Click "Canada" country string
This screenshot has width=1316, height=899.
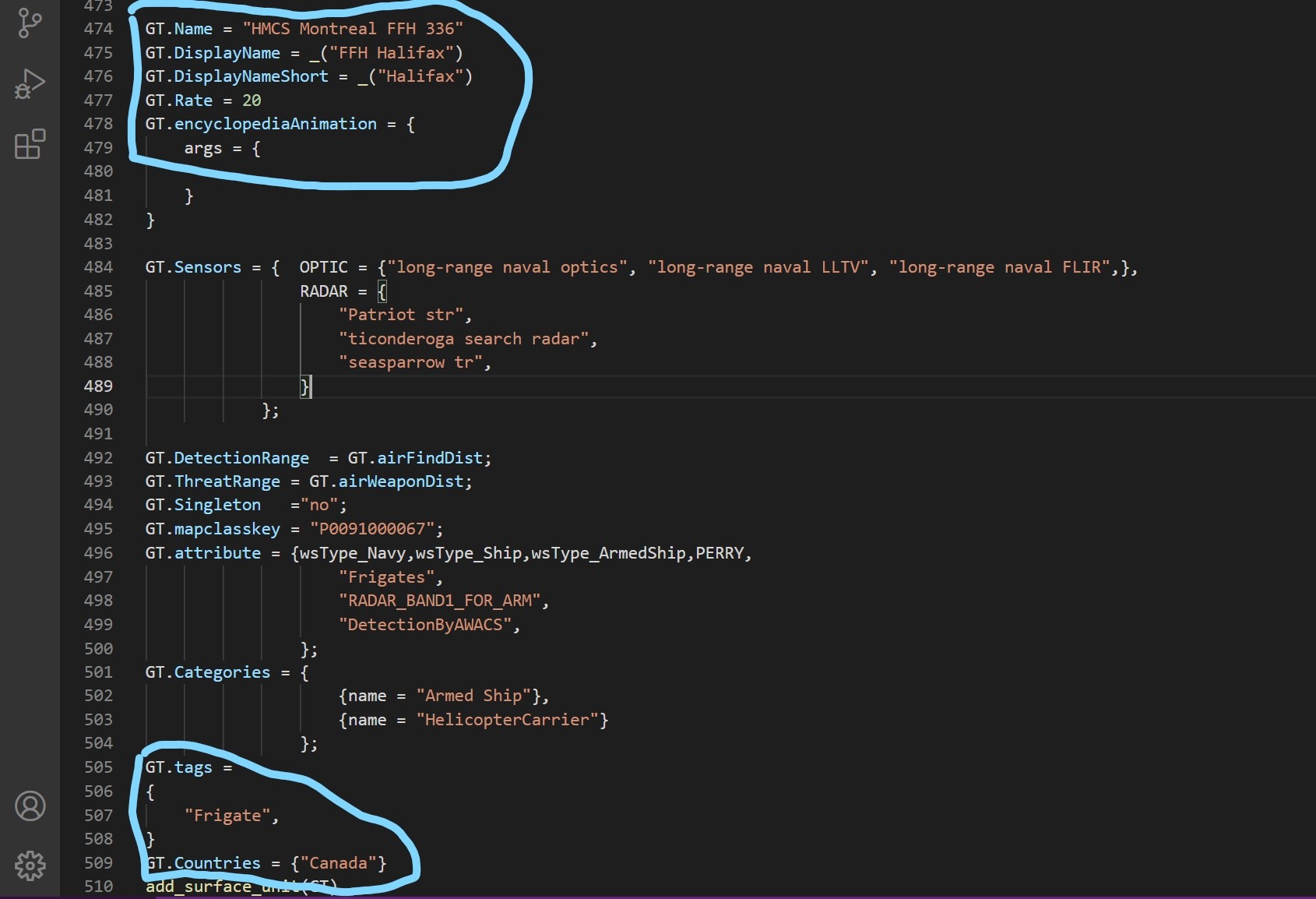[x=338, y=863]
